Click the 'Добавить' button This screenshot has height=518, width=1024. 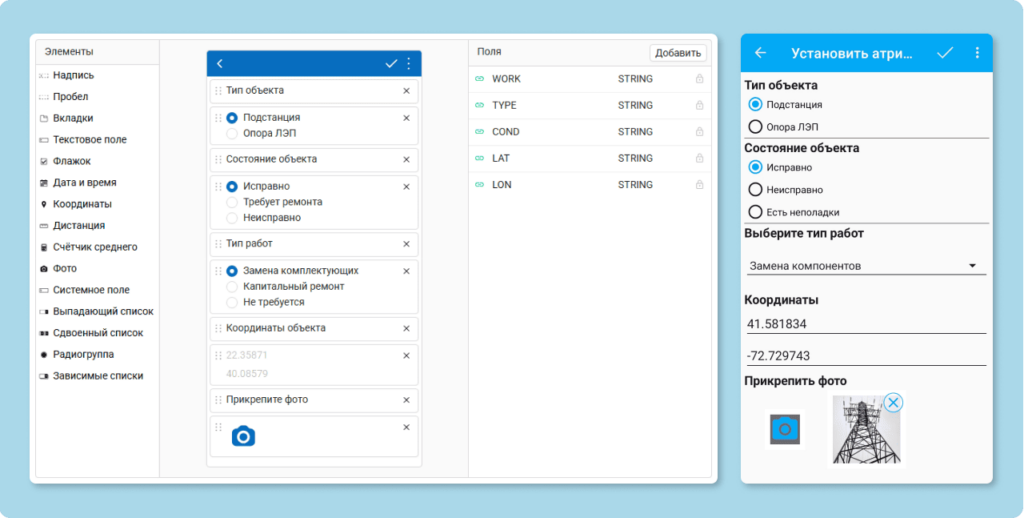click(678, 53)
